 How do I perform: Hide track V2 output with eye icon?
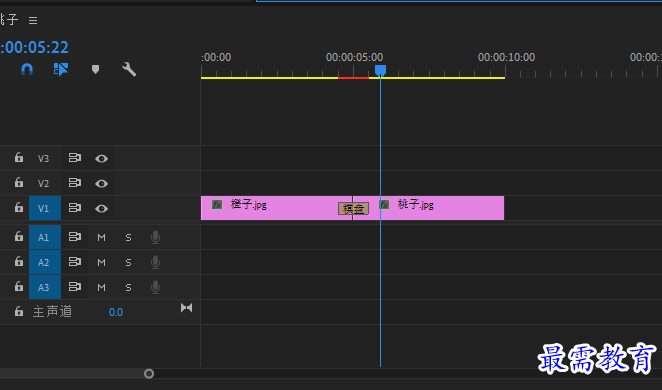pyautogui.click(x=101, y=183)
